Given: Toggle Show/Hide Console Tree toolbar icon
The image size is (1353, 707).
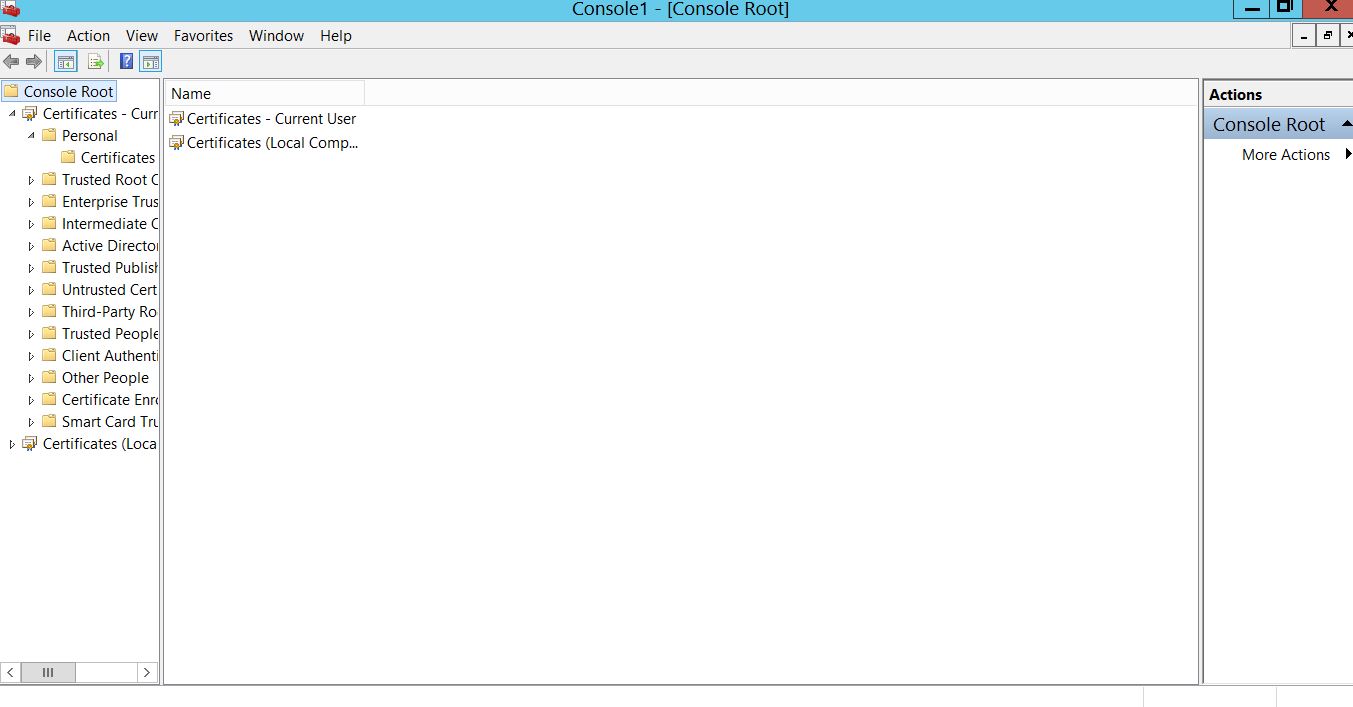Looking at the screenshot, I should pos(65,62).
